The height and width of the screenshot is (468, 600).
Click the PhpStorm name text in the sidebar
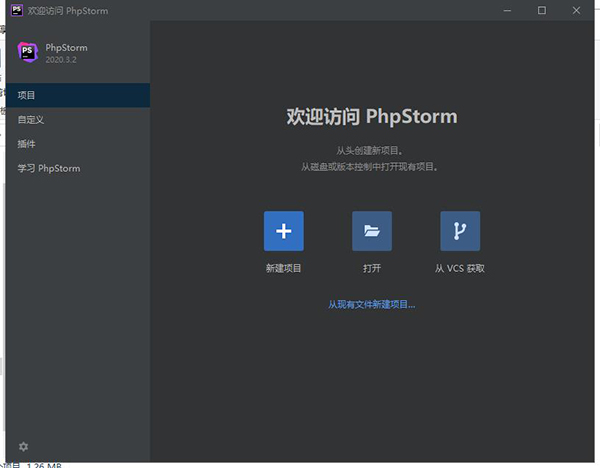[x=66, y=48]
